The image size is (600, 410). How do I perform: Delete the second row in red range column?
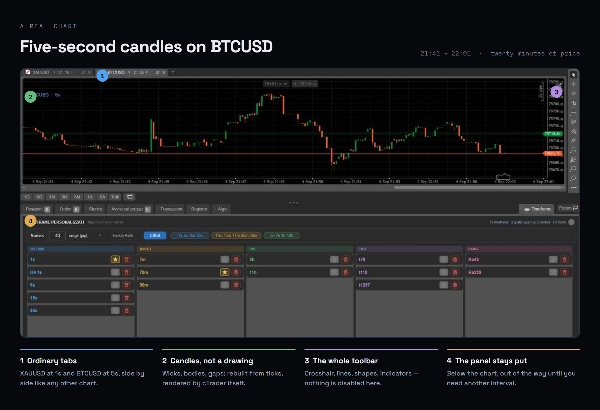(564, 272)
